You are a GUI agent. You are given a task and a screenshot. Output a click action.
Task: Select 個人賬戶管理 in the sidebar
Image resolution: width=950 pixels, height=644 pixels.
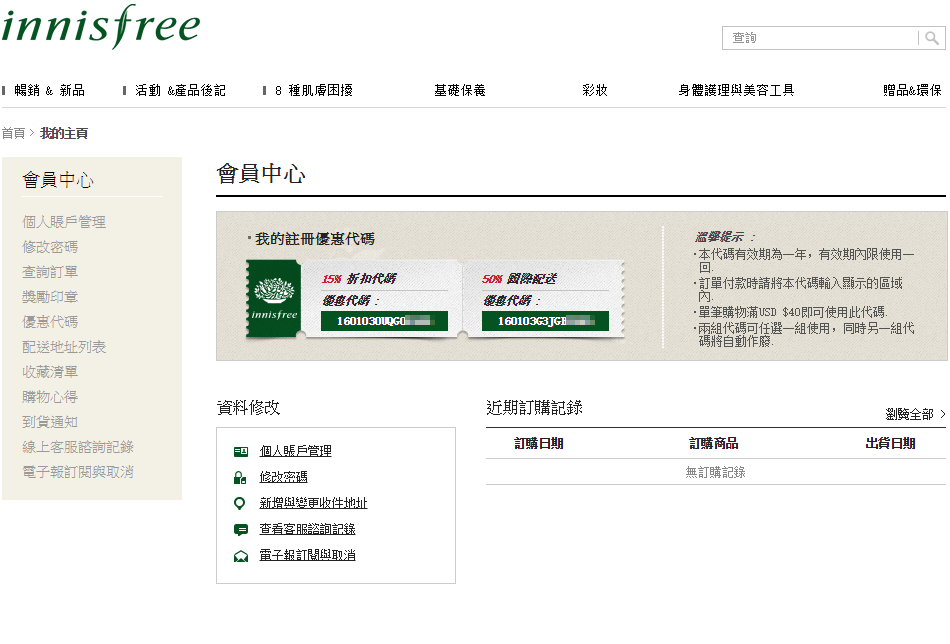click(x=64, y=222)
